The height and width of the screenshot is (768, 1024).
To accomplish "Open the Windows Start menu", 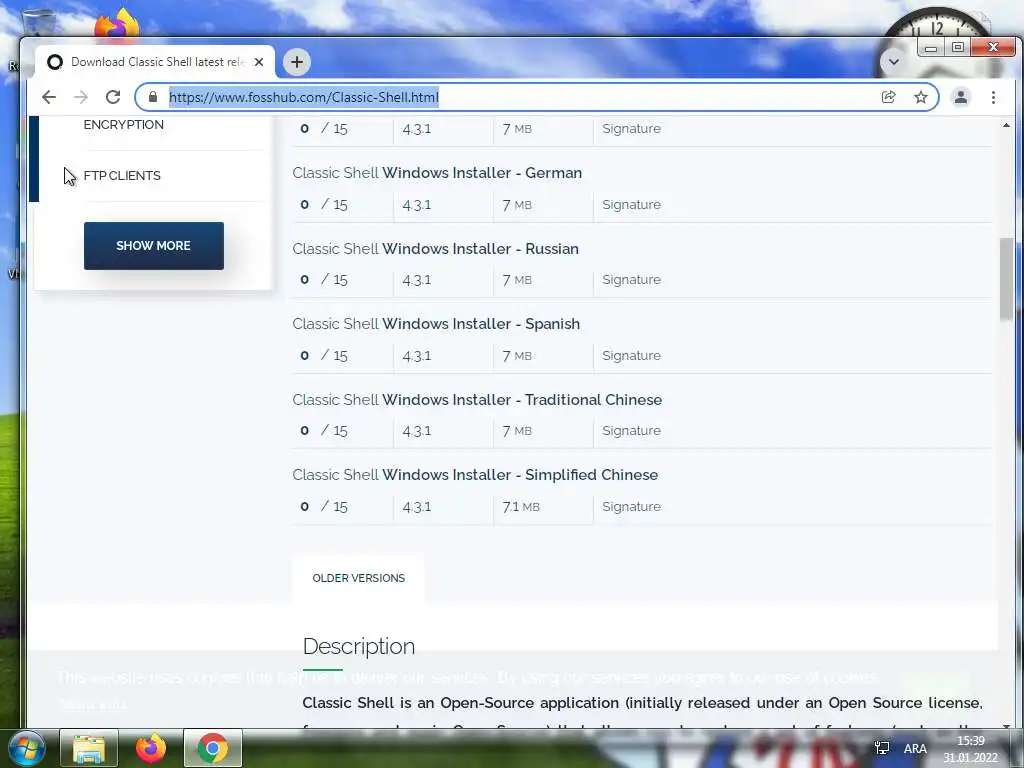I will pyautogui.click(x=26, y=748).
